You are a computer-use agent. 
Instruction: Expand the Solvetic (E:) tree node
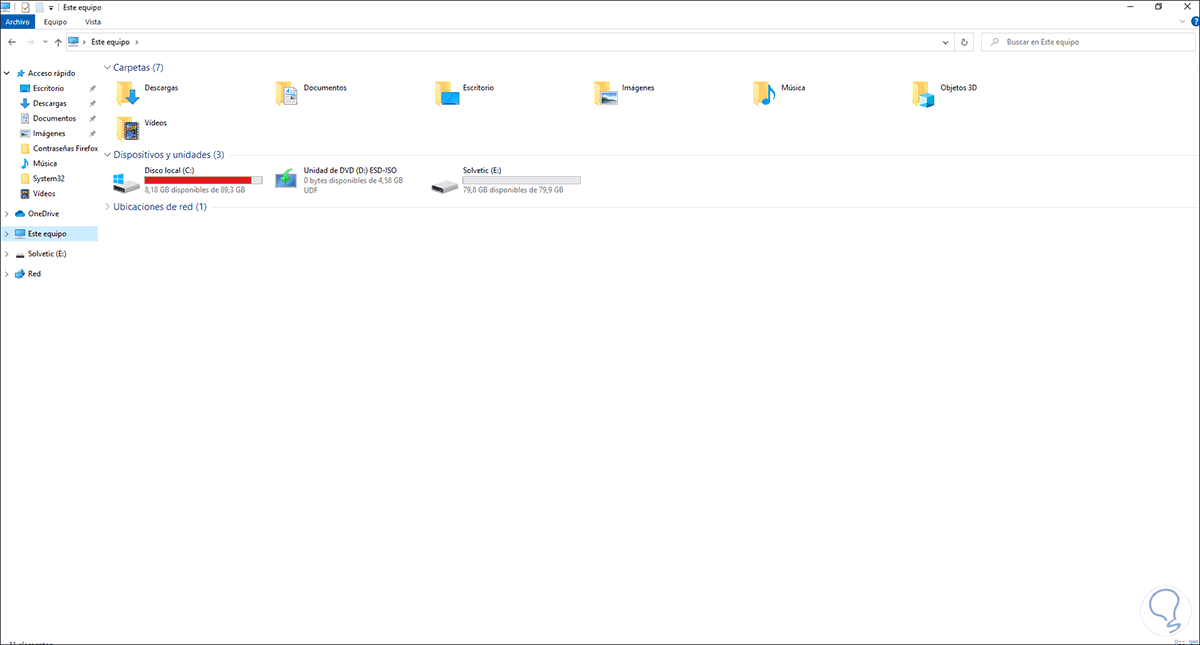click(x=7, y=253)
